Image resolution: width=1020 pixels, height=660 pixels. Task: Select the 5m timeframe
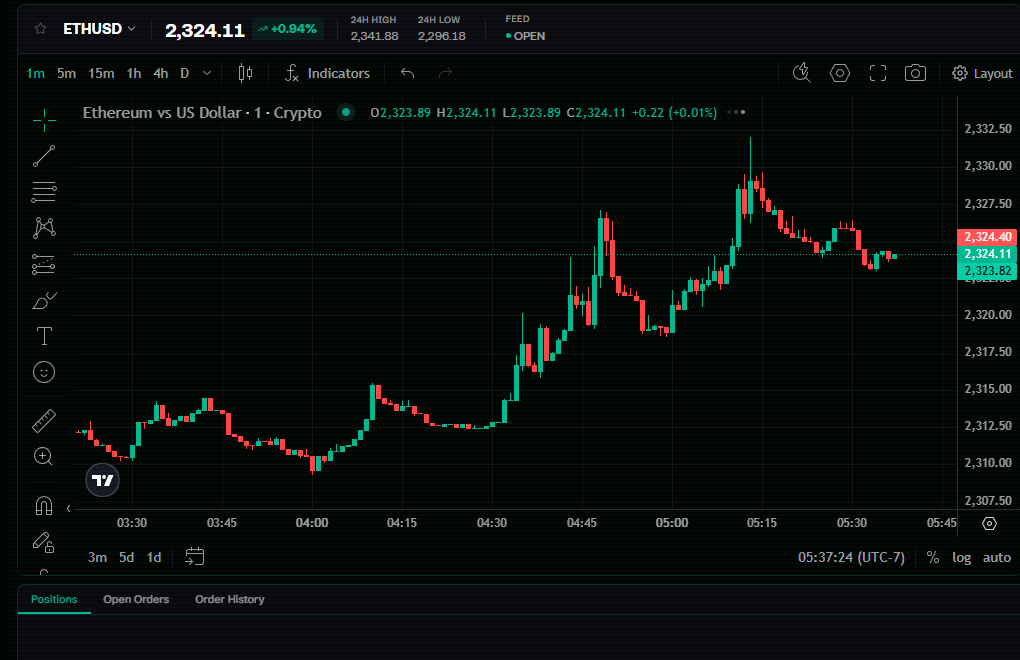pos(66,73)
